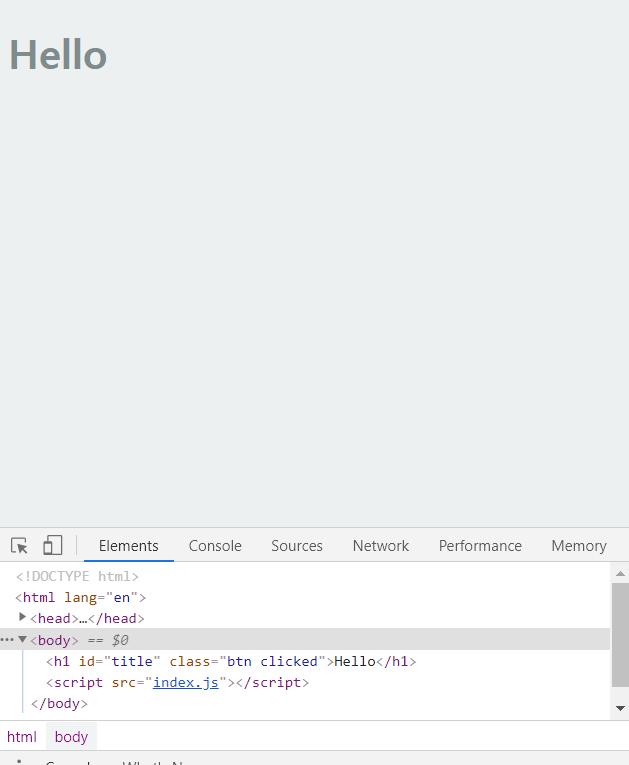Collapse the body element node
The width and height of the screenshot is (629, 765).
22,639
